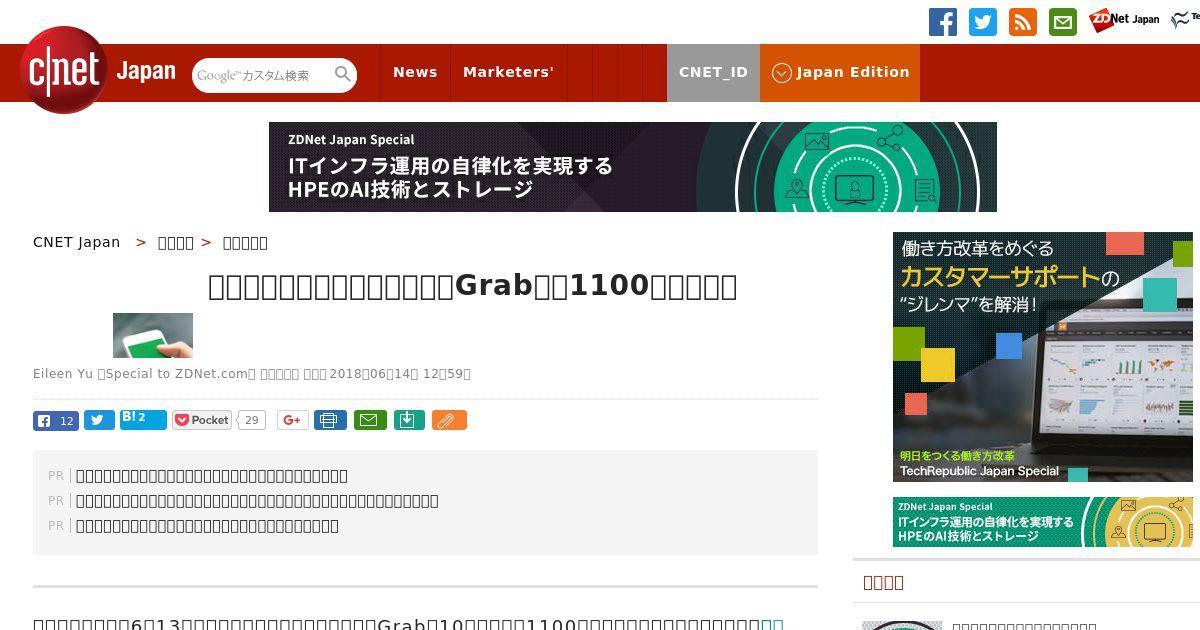1200x630 pixels.
Task: Share article on Facebook button showing 12
Action: coord(56,420)
